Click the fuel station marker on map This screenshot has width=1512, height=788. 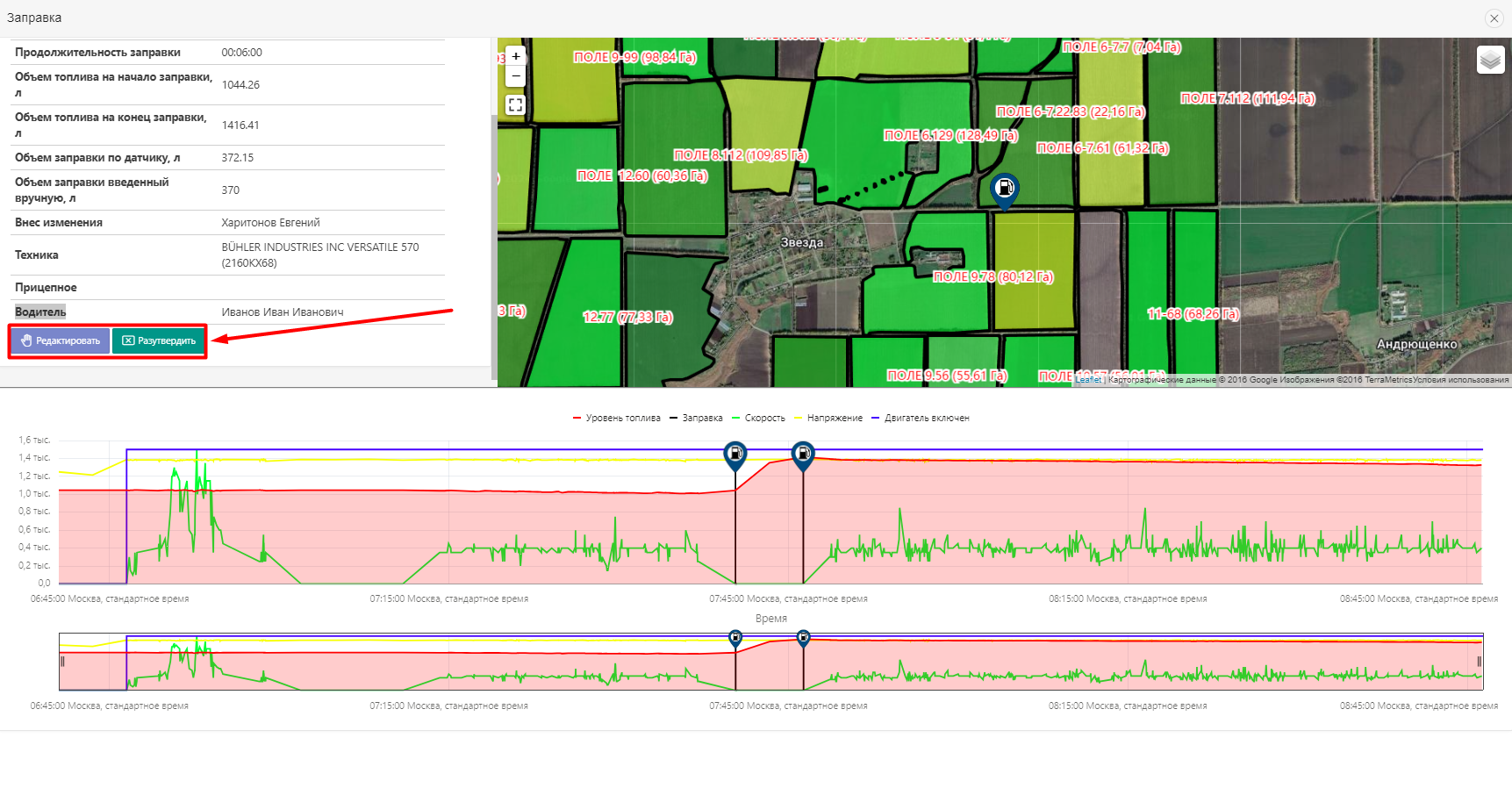(1004, 189)
